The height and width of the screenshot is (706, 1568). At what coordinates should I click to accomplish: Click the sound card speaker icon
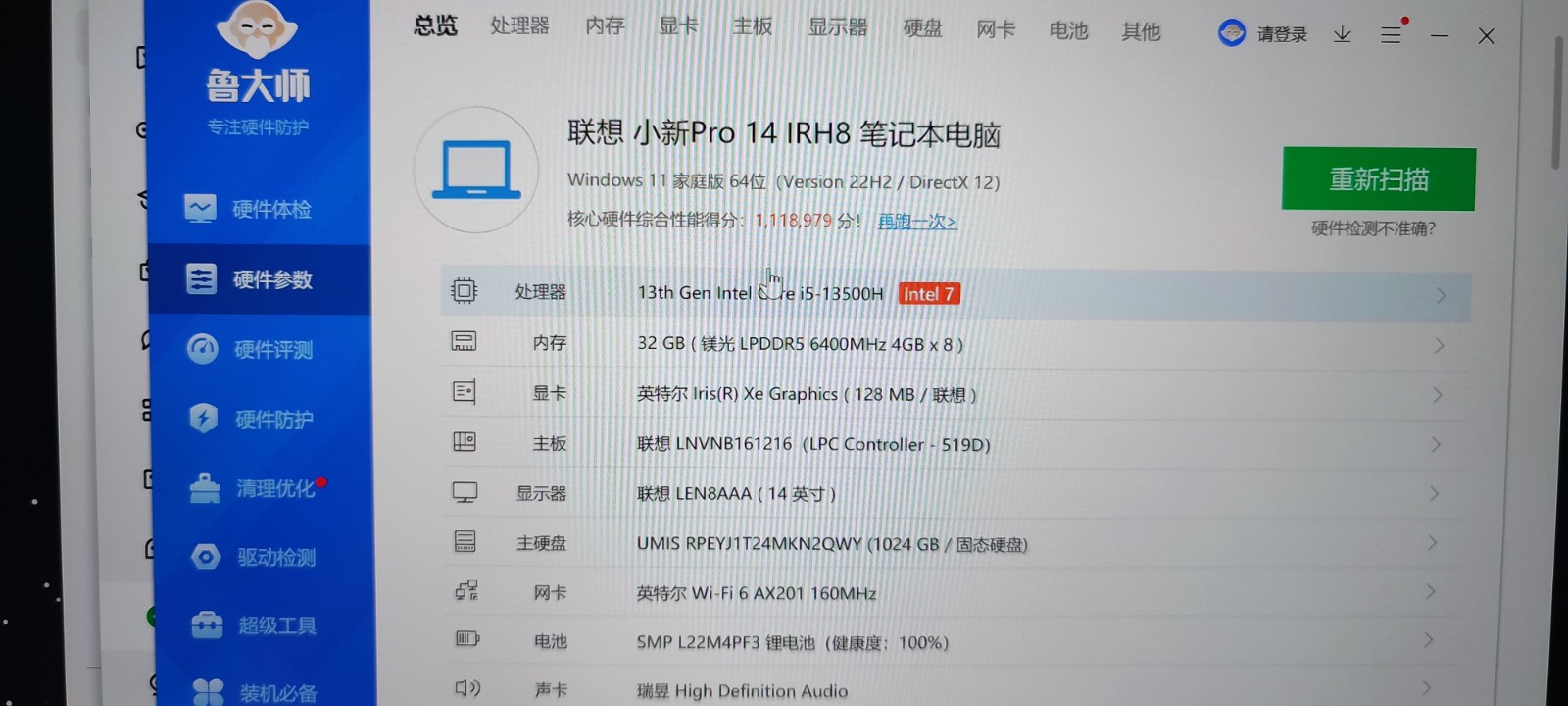[467, 687]
